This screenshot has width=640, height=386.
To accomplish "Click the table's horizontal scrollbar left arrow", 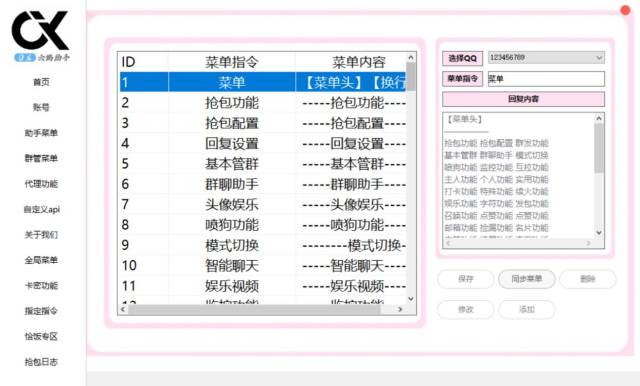I will click(x=122, y=309).
